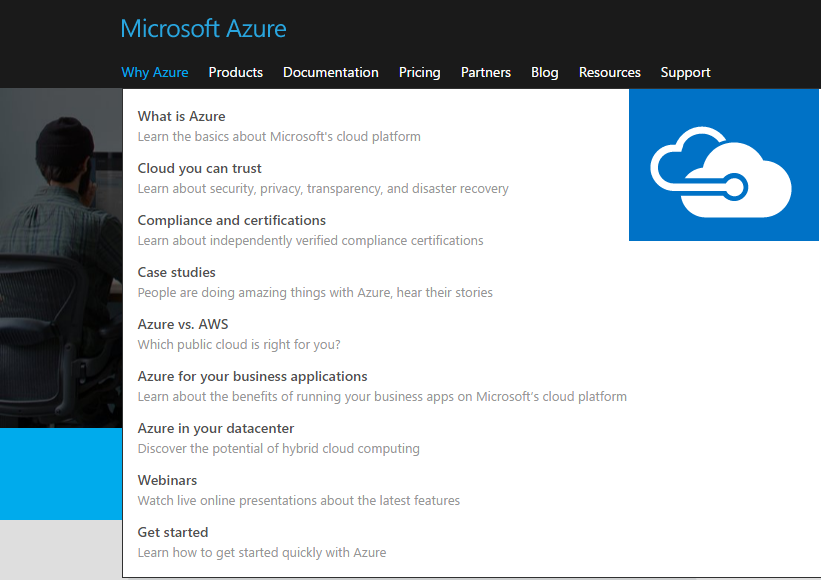Select Cloud you can trust
Viewport: 821px width, 580px height.
[199, 168]
